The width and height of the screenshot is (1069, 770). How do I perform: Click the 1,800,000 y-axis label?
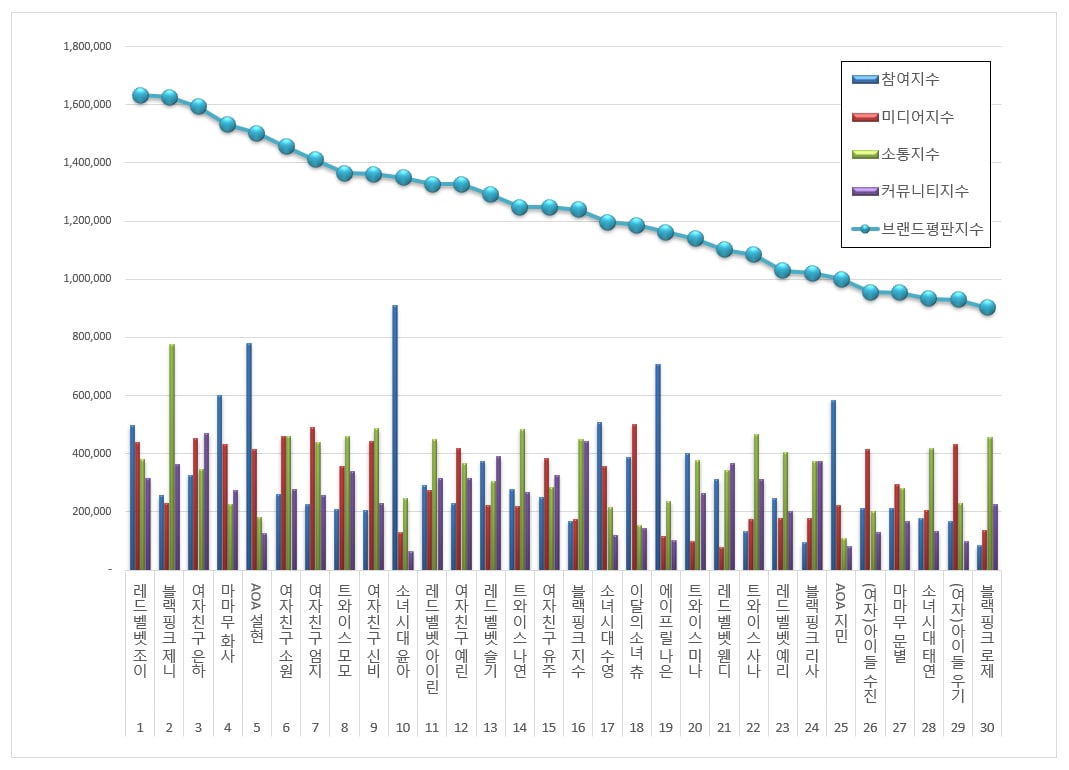click(87, 46)
